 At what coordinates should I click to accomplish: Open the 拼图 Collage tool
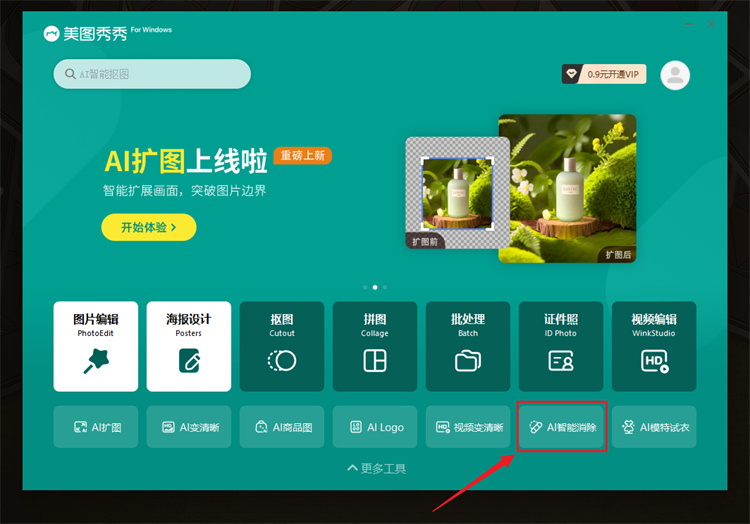(375, 346)
